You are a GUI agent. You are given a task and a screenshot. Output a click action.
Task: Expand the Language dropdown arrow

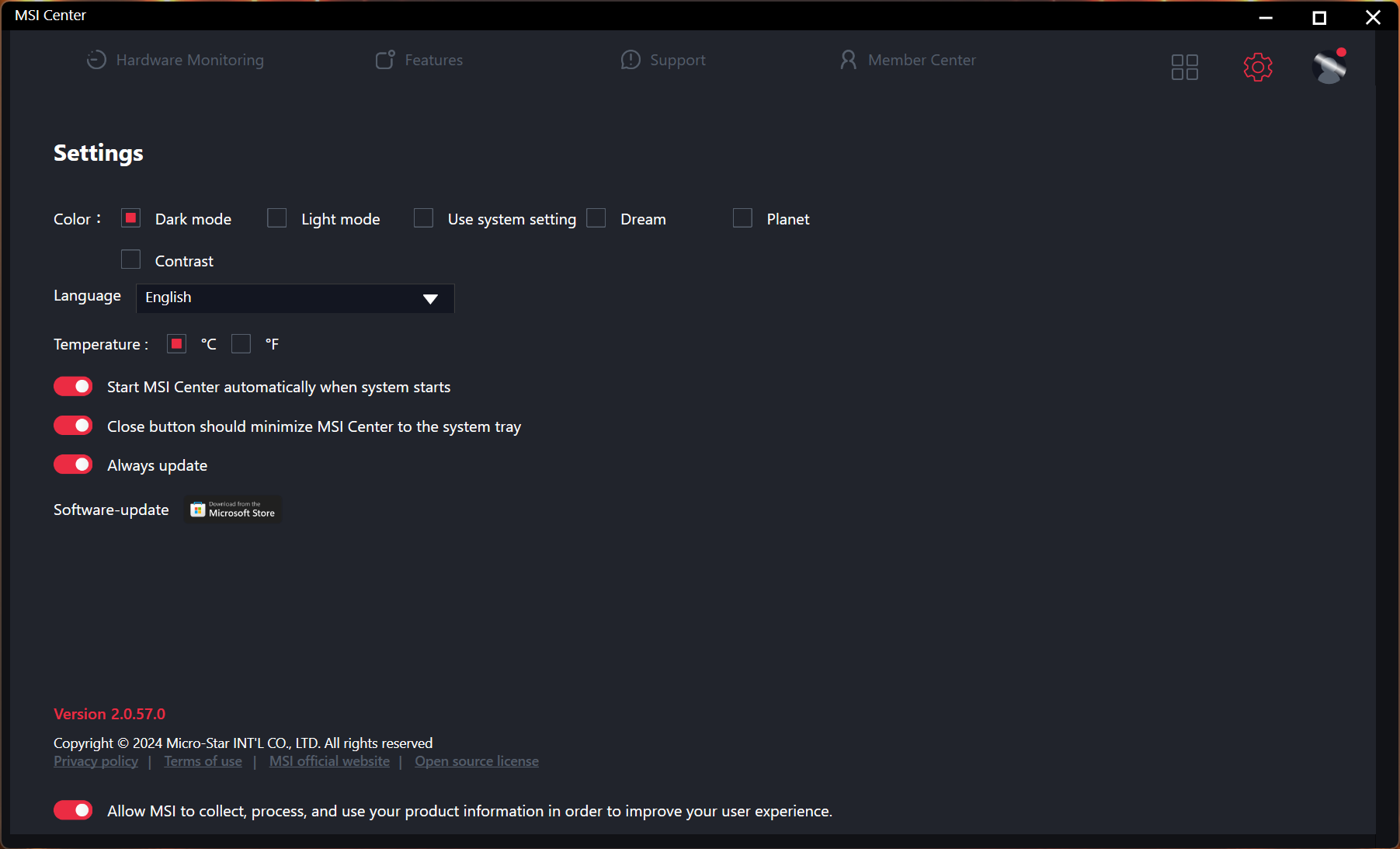pos(430,299)
